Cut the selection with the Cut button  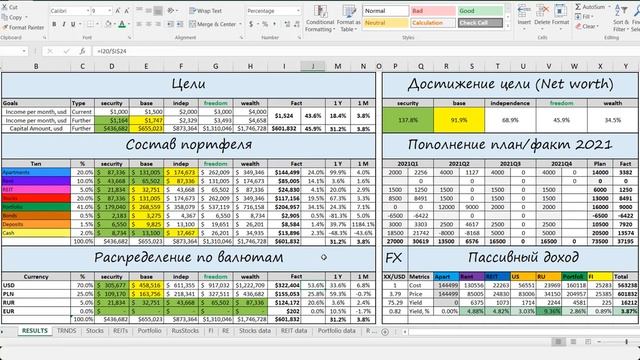pos(10,7)
